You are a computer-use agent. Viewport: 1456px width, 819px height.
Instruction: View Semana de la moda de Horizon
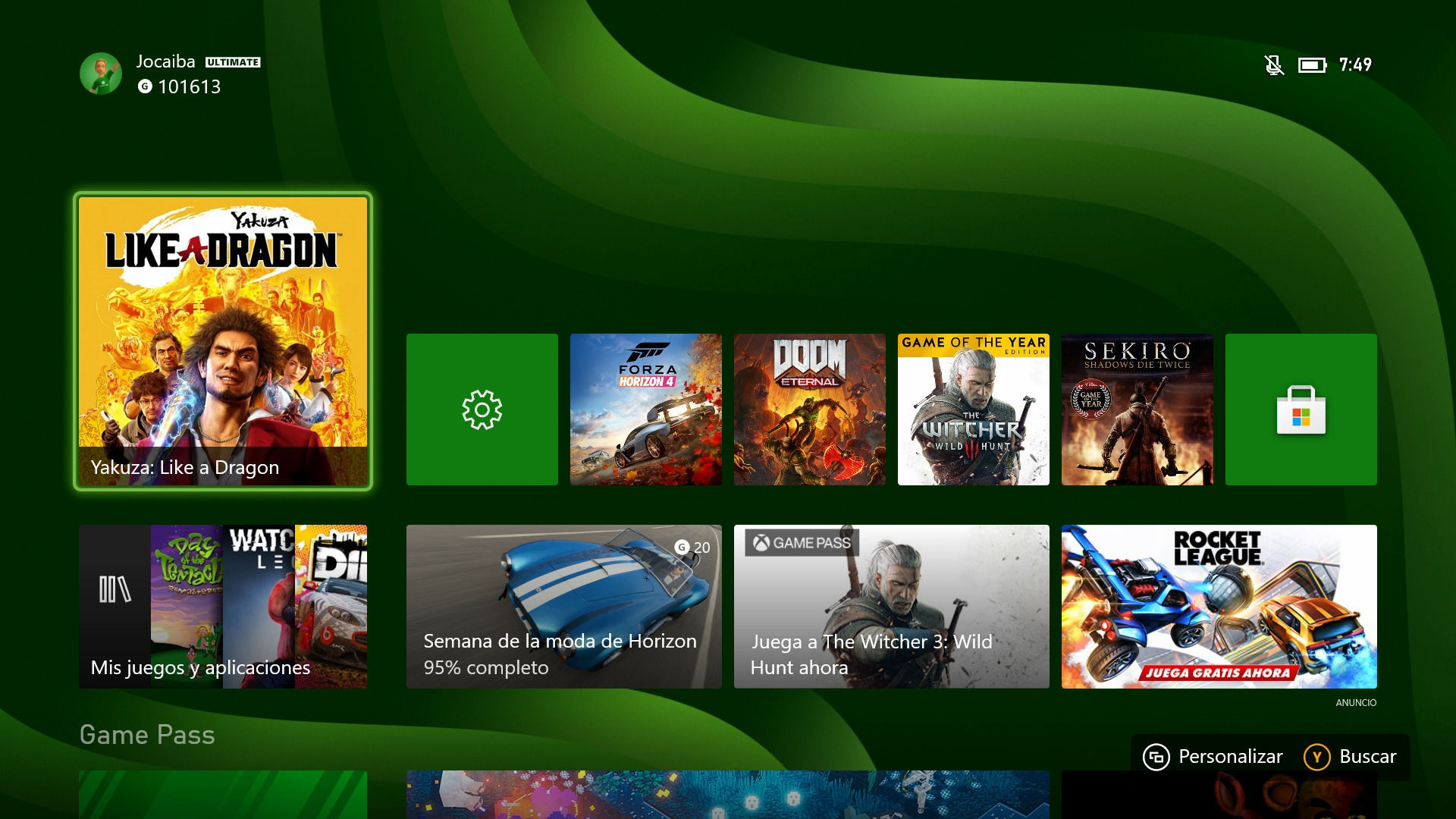563,607
